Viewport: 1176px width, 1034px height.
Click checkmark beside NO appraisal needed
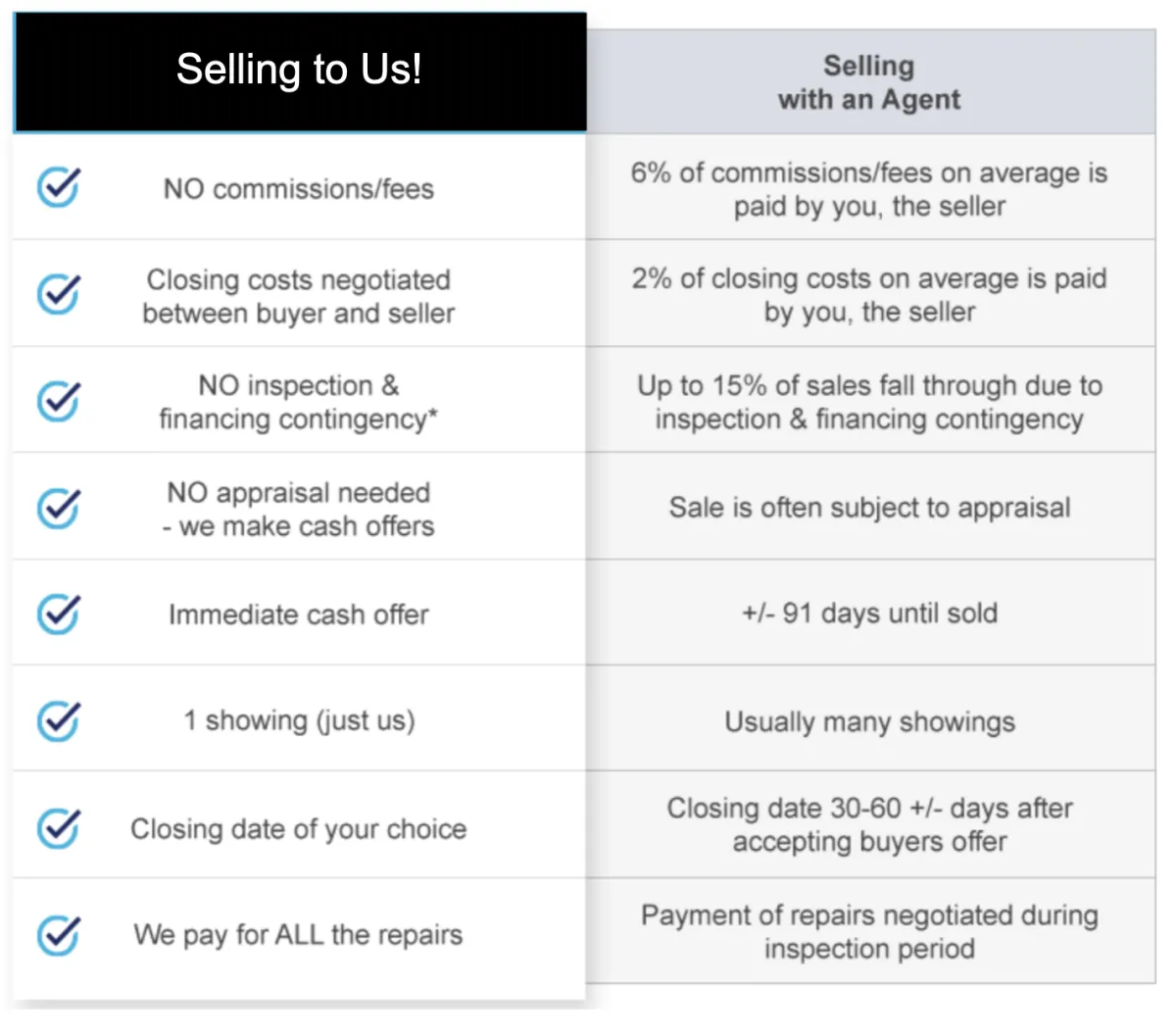(59, 507)
